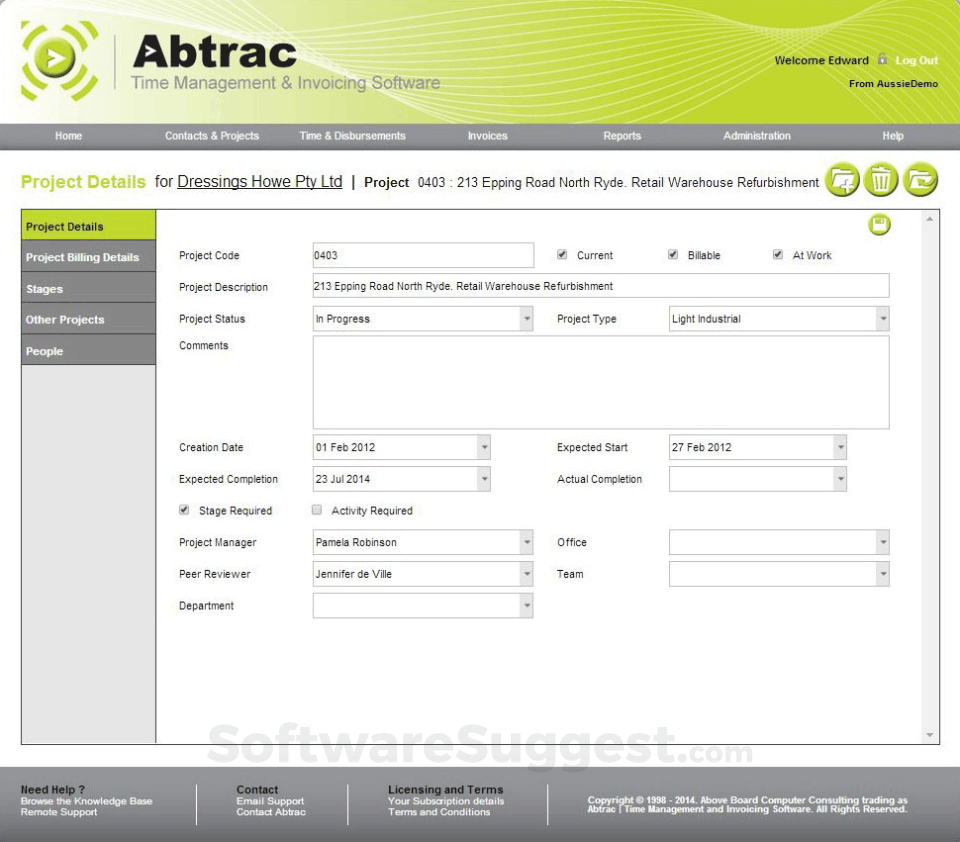The height and width of the screenshot is (842, 960).
Task: Click the delete project trash icon
Action: [881, 180]
